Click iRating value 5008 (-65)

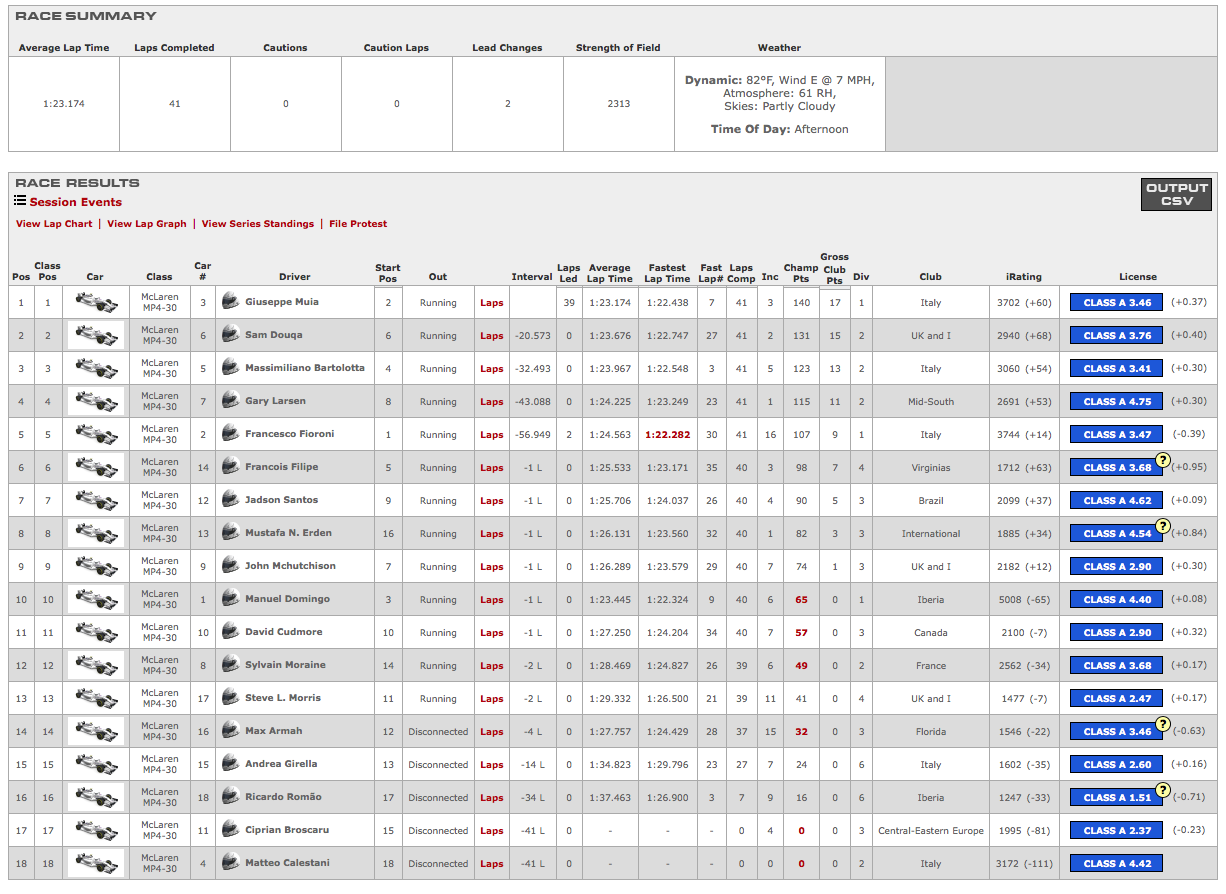coord(1024,599)
